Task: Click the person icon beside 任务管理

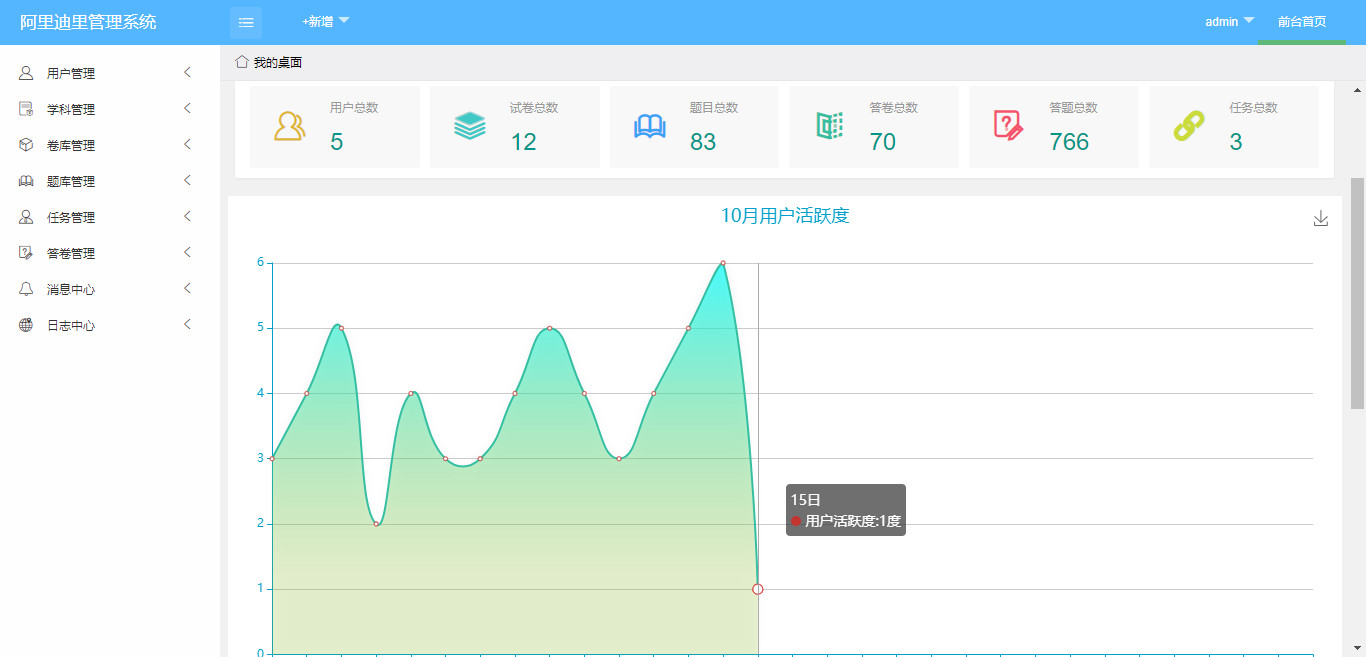Action: 26,217
